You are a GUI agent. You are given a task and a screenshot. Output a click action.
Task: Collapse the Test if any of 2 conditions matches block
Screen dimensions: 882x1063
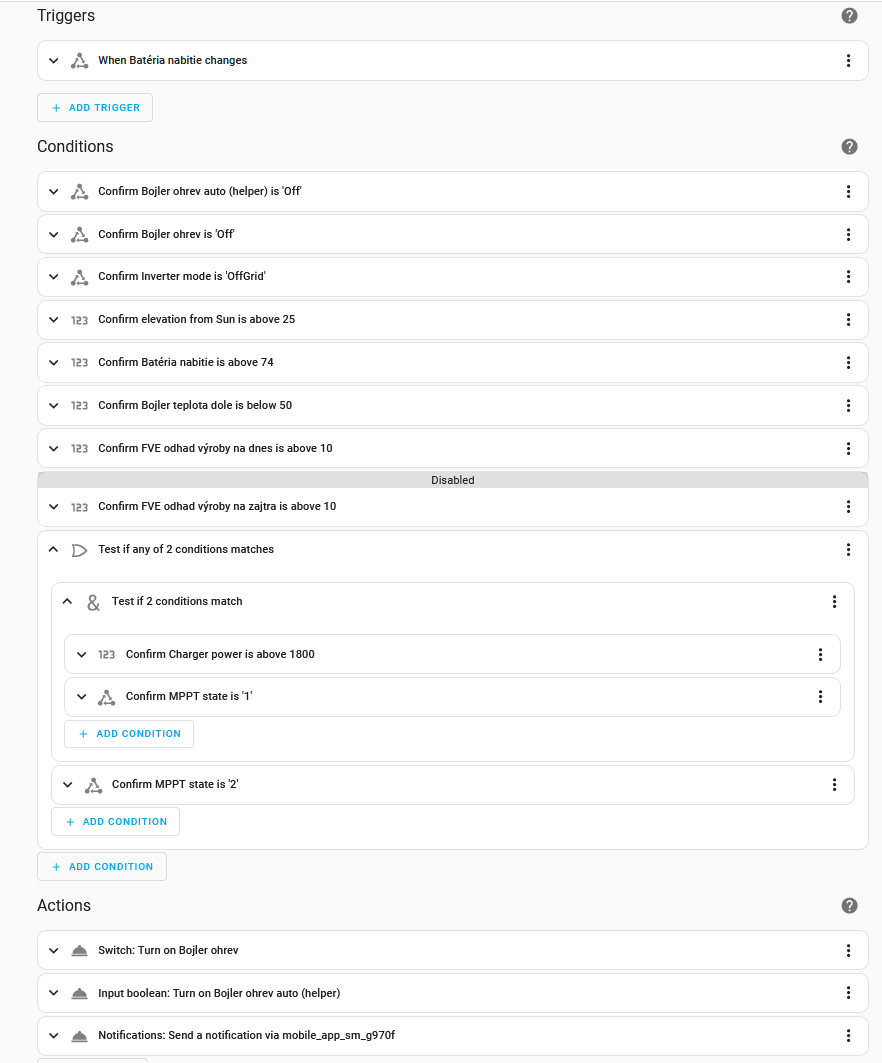coord(54,549)
